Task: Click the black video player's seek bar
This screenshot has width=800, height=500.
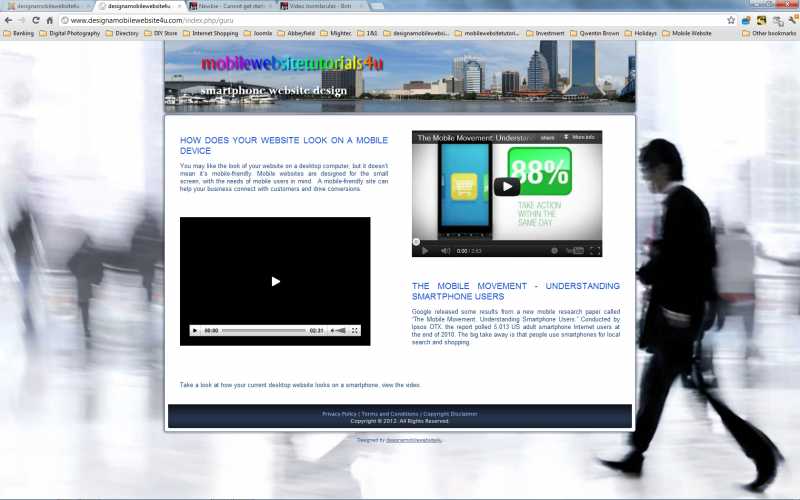Action: tap(264, 331)
